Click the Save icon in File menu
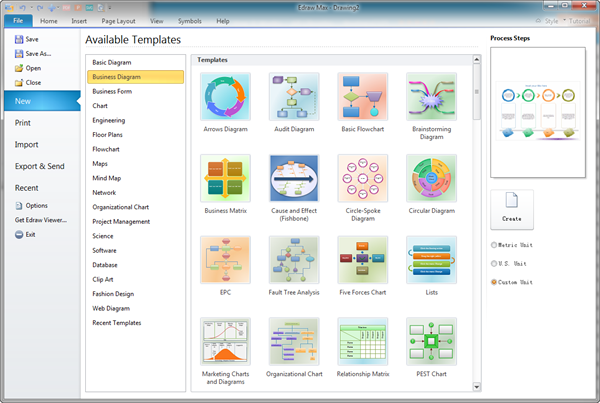 tap(19, 40)
